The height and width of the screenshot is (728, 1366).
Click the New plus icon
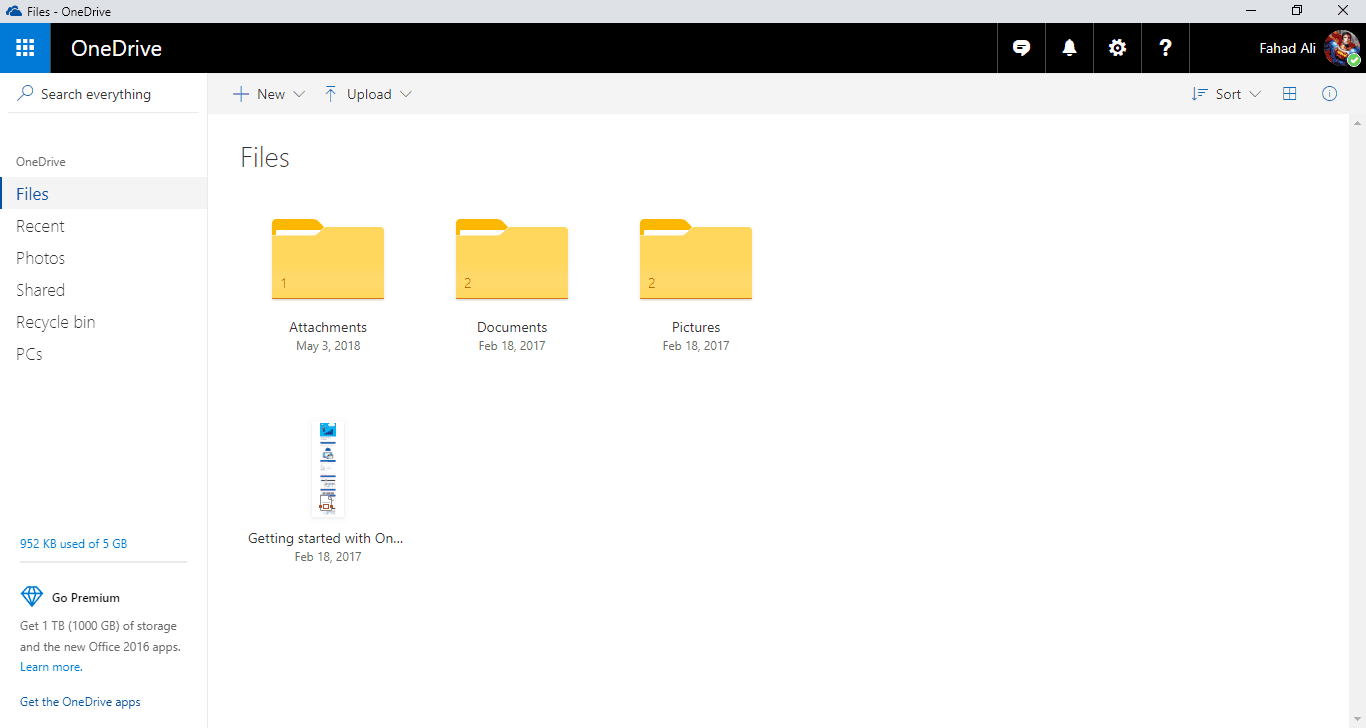[240, 94]
